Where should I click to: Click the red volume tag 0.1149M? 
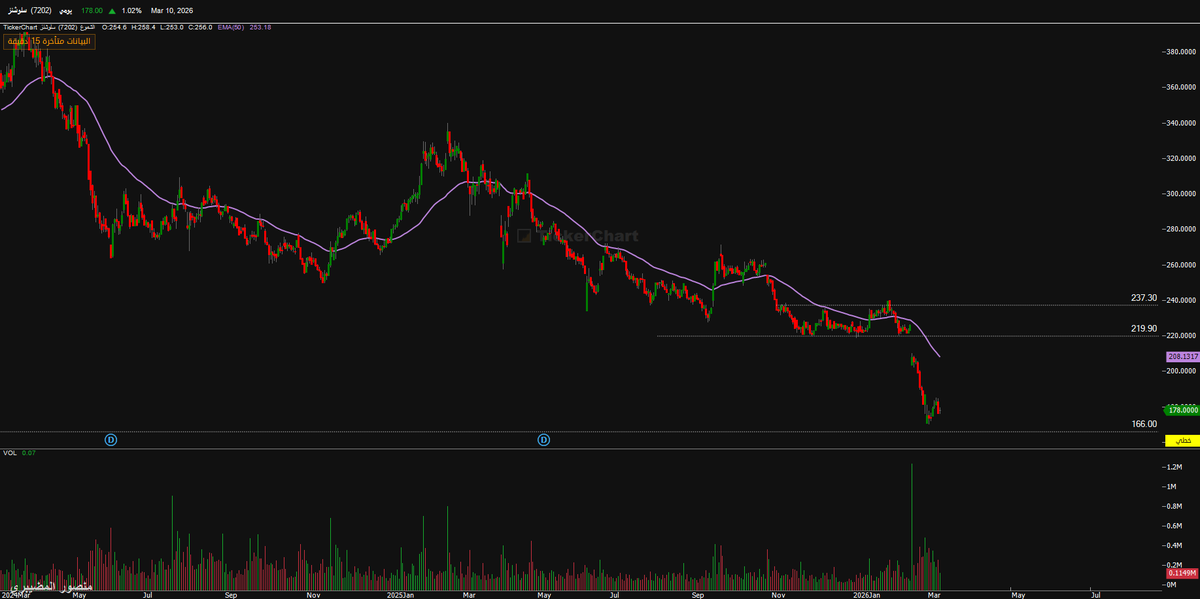(x=1182, y=573)
